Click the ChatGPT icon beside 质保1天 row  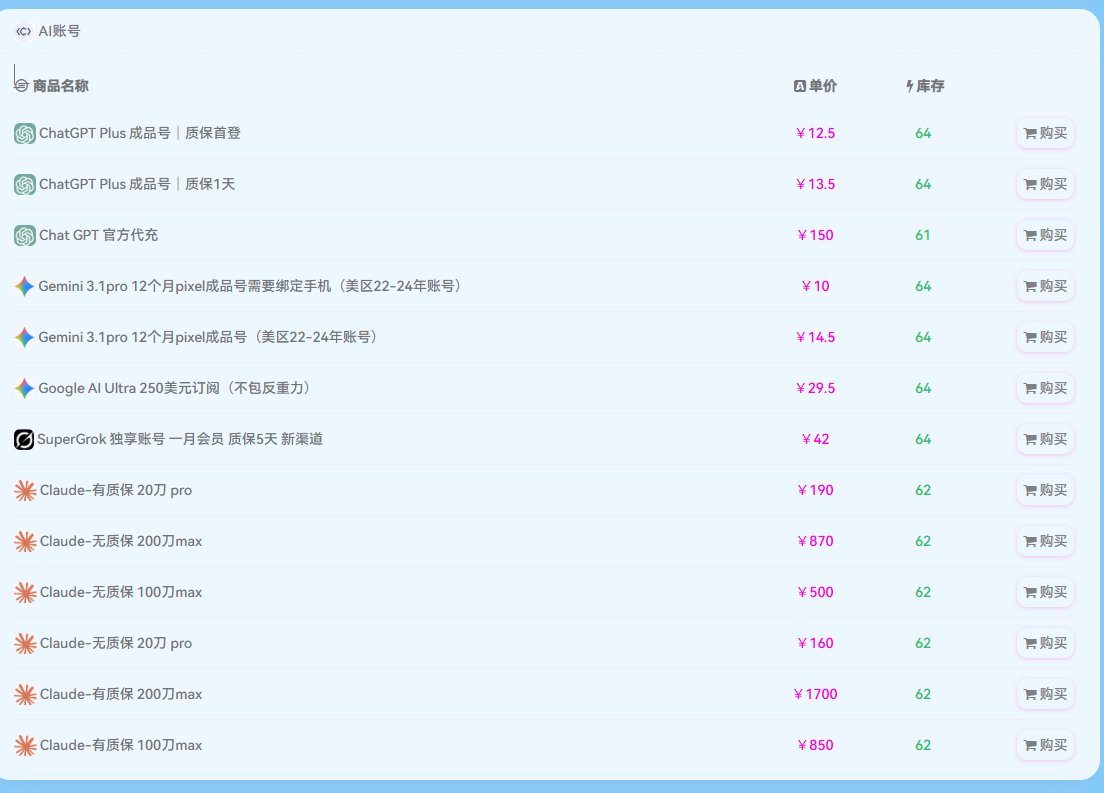tap(25, 185)
